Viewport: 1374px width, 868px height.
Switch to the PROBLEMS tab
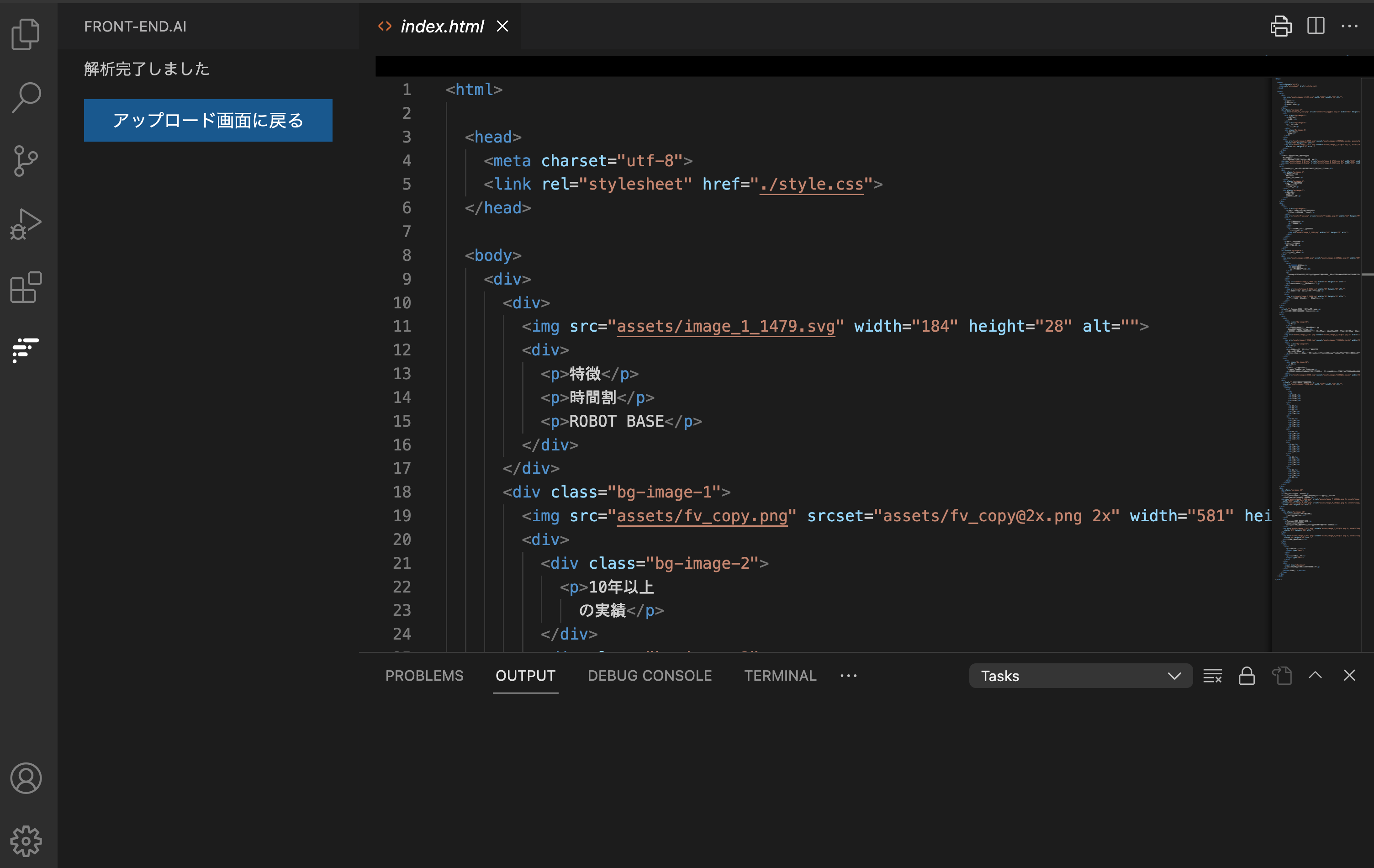[424, 676]
